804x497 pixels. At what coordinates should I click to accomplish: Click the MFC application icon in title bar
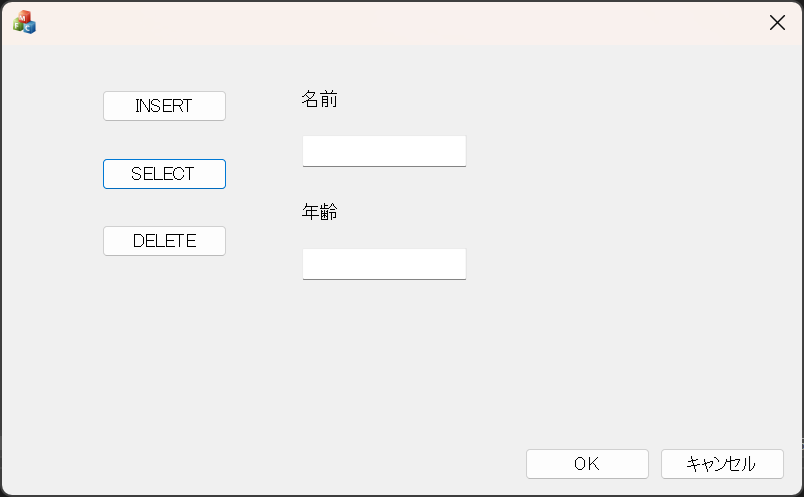[24, 22]
